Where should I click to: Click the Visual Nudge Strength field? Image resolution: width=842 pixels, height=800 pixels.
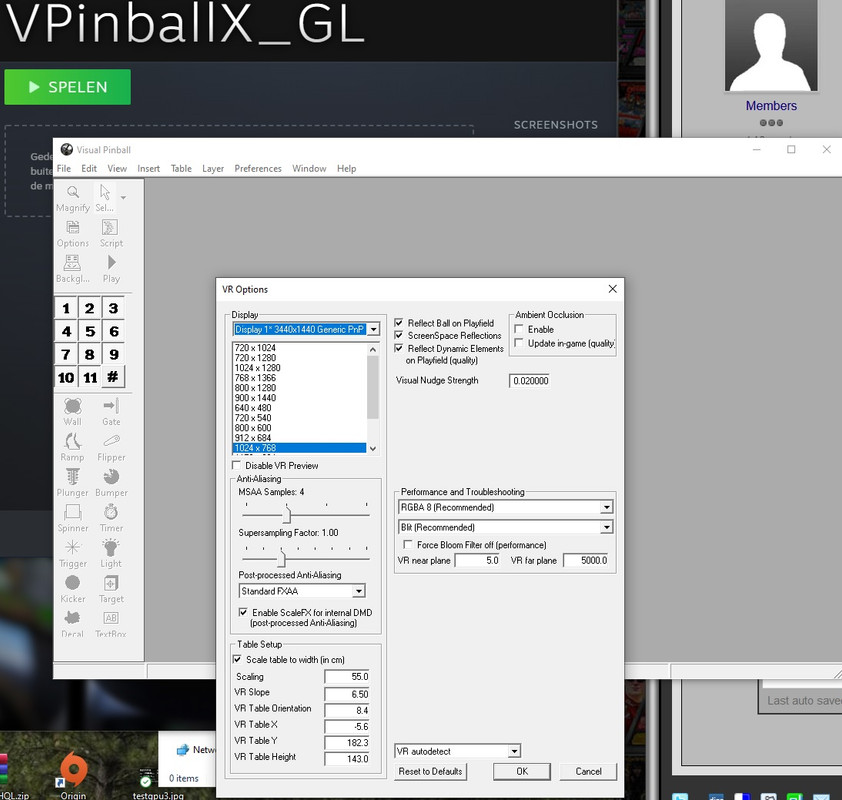[x=529, y=381]
